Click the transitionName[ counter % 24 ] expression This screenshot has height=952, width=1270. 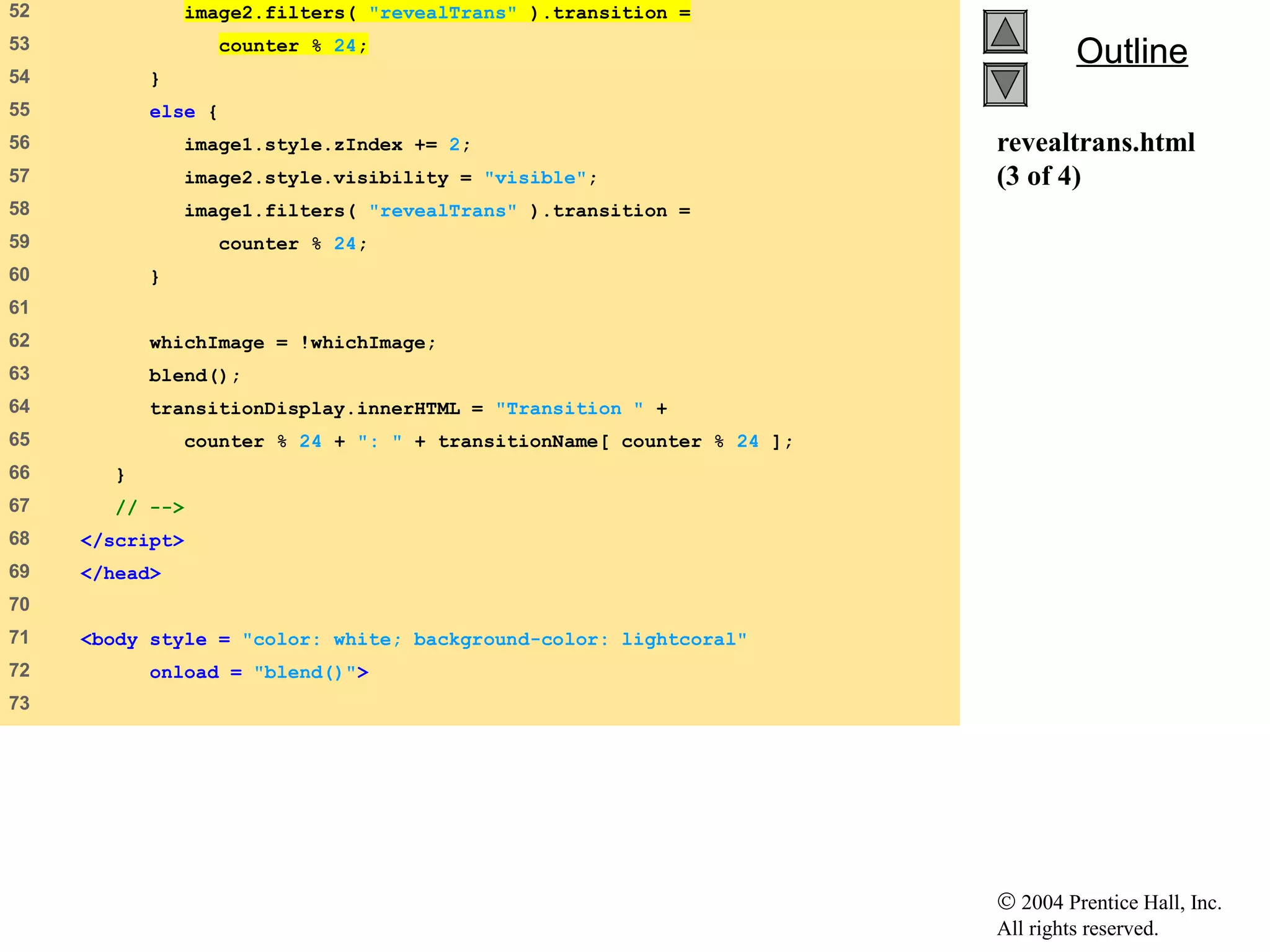[x=616, y=441]
